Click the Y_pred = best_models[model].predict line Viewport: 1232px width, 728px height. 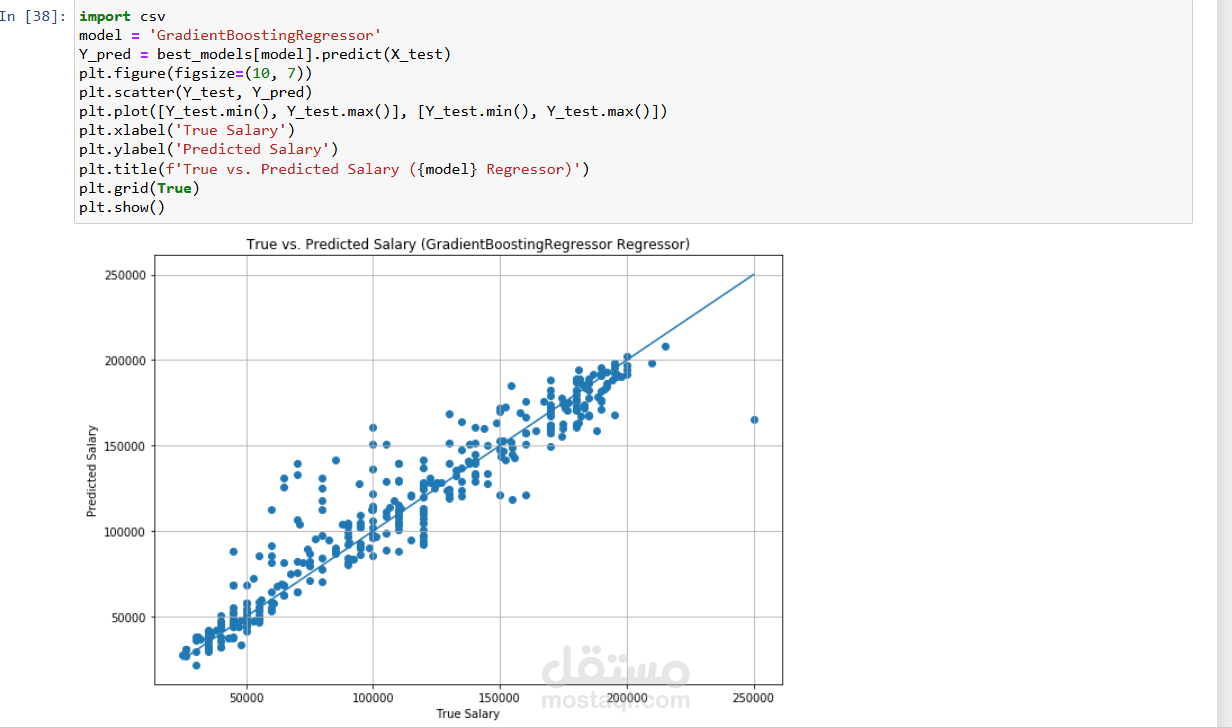pos(265,54)
